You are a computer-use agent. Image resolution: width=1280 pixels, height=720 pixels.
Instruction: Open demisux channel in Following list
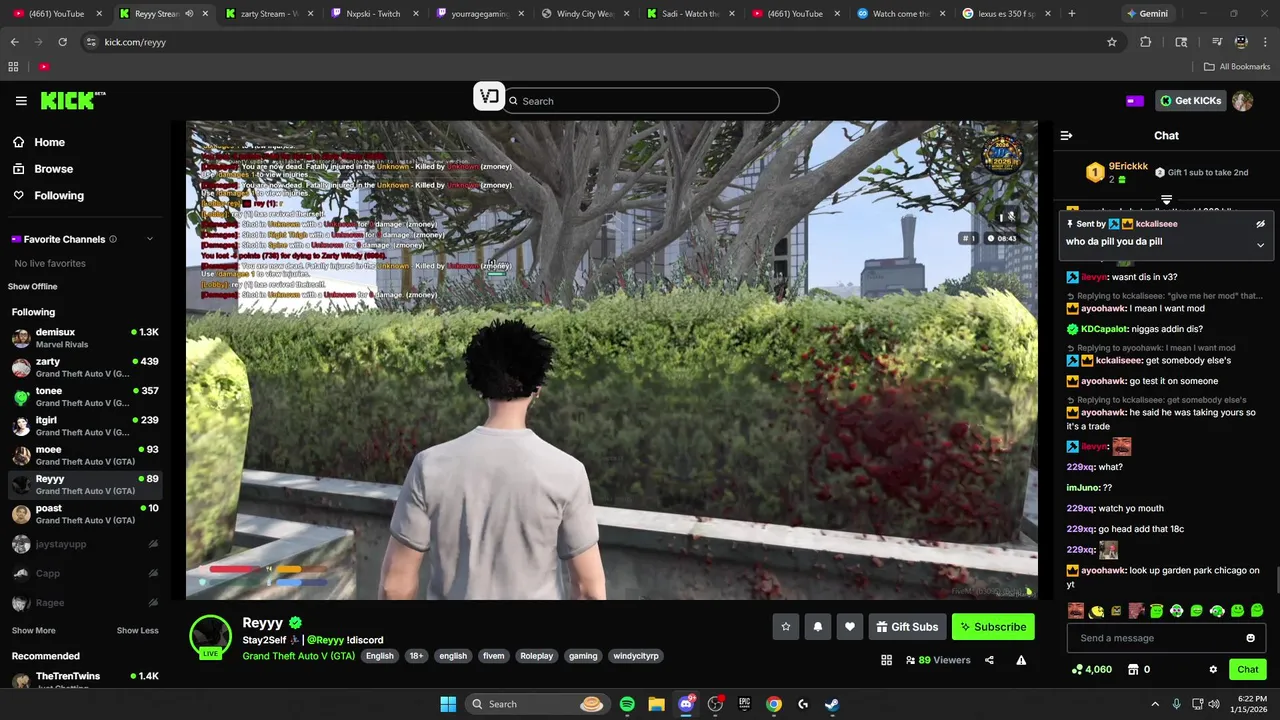tap(85, 338)
